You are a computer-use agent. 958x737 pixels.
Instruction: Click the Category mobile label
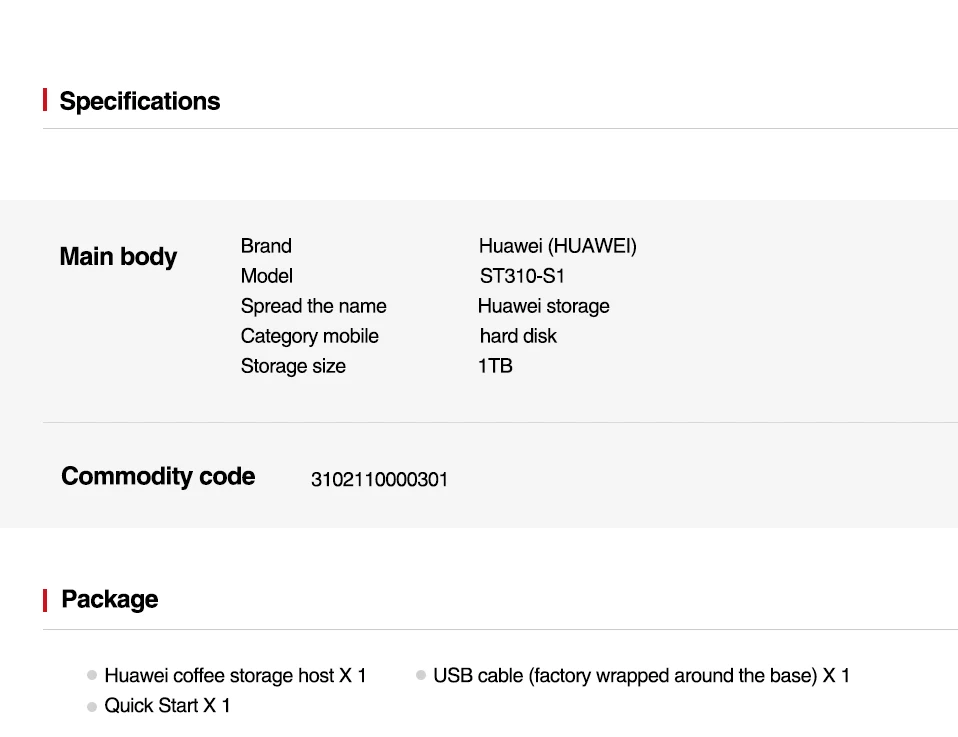click(309, 336)
